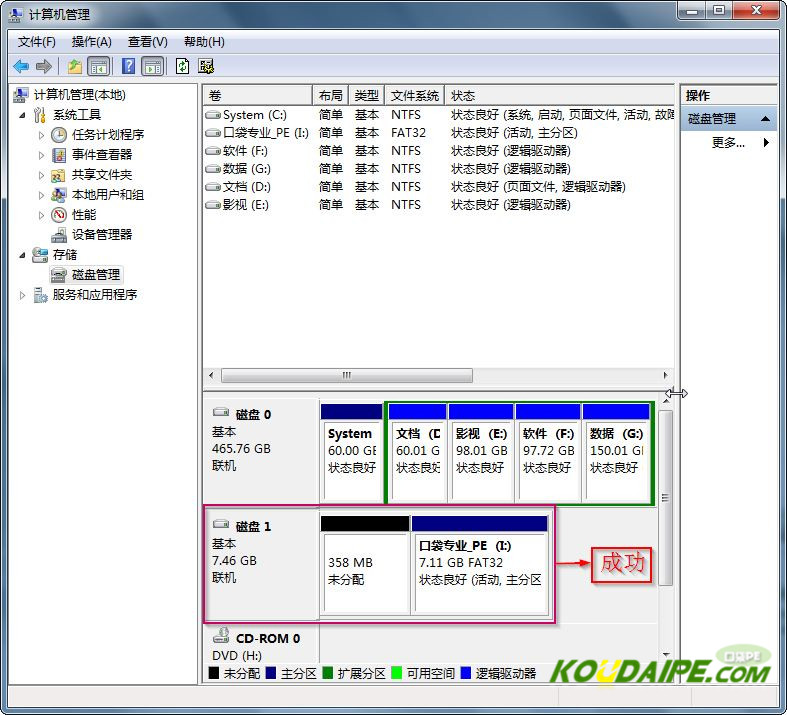Viewport: 787px width, 715px height.
Task: Click the Refresh toolbar icon
Action: click(182, 66)
